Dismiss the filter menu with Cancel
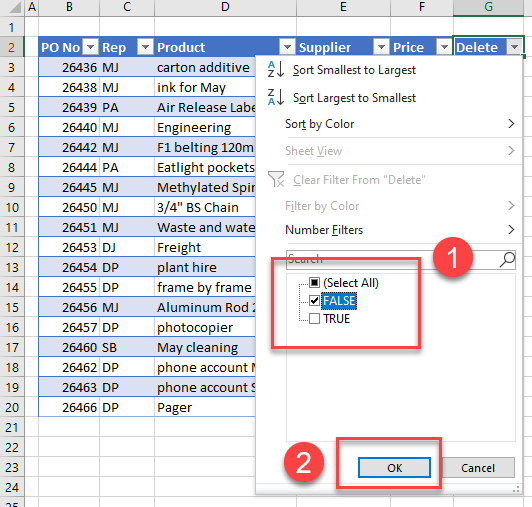This screenshot has height=507, width=532. [x=478, y=468]
